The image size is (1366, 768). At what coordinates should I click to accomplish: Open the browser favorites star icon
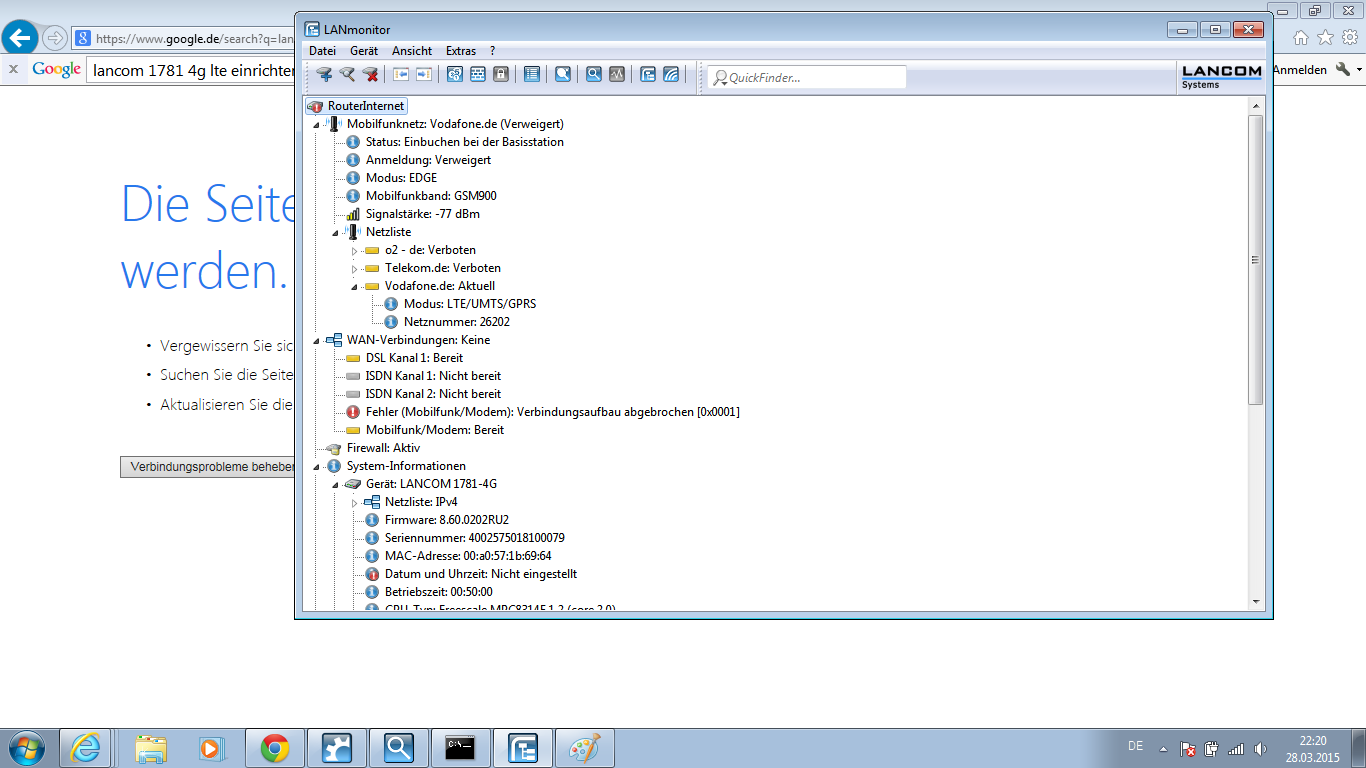click(x=1325, y=37)
